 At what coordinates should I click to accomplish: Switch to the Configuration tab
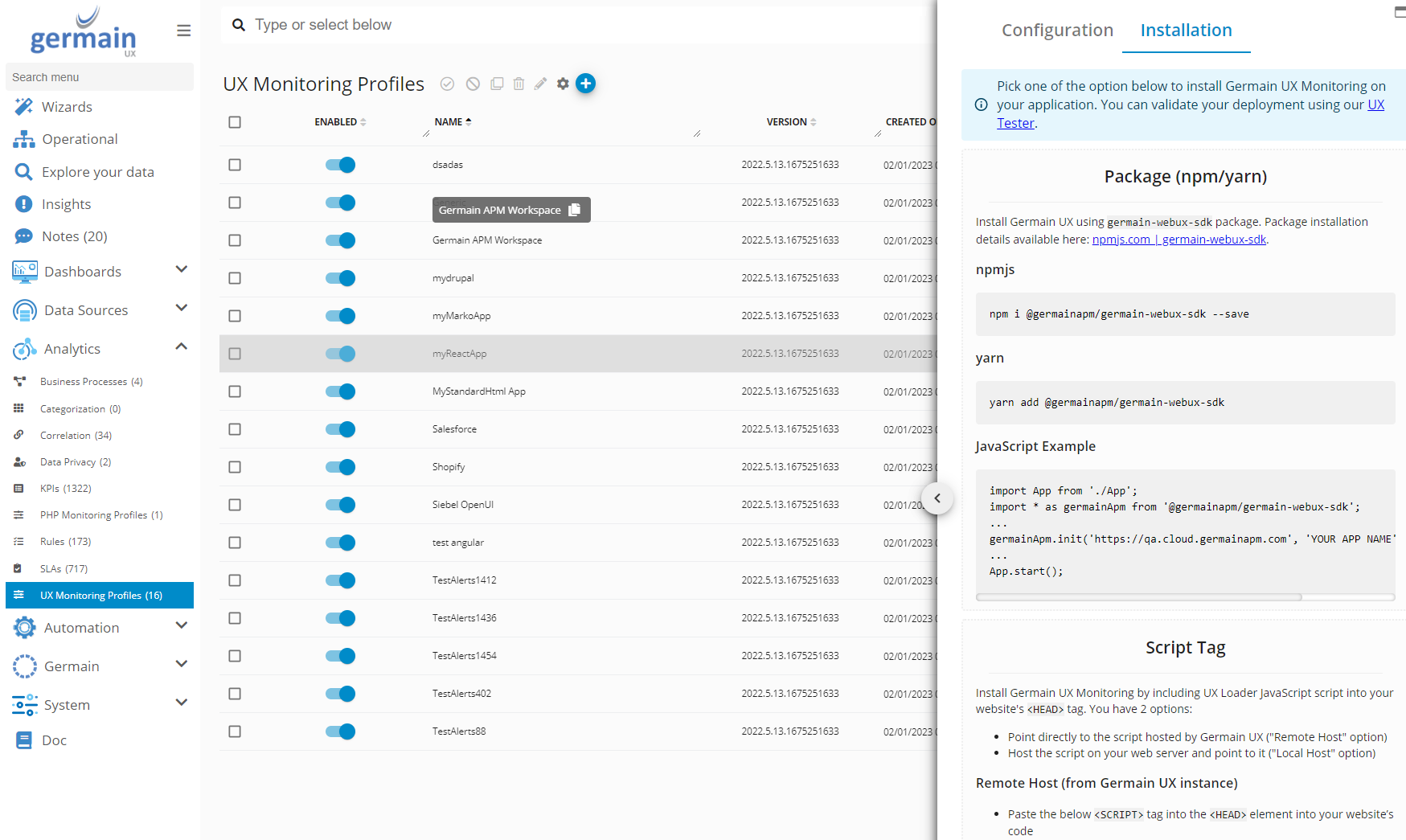[x=1056, y=31]
